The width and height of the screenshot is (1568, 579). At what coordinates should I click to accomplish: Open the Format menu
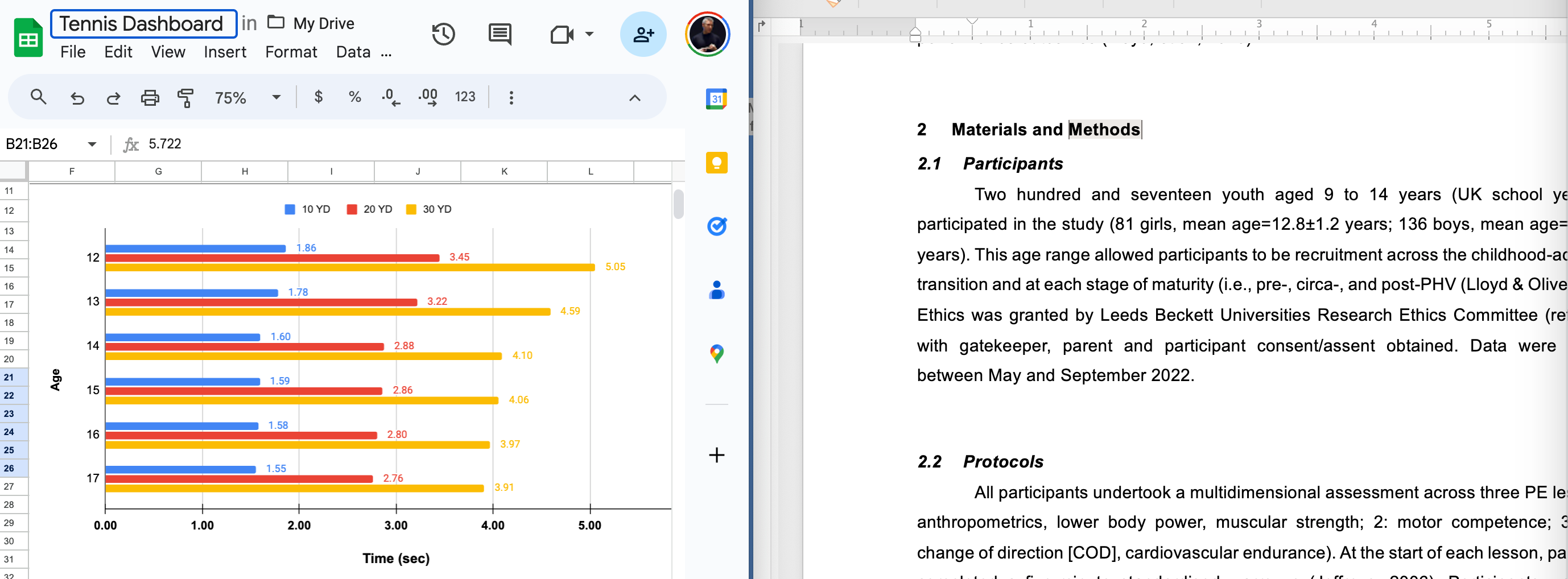[x=291, y=52]
